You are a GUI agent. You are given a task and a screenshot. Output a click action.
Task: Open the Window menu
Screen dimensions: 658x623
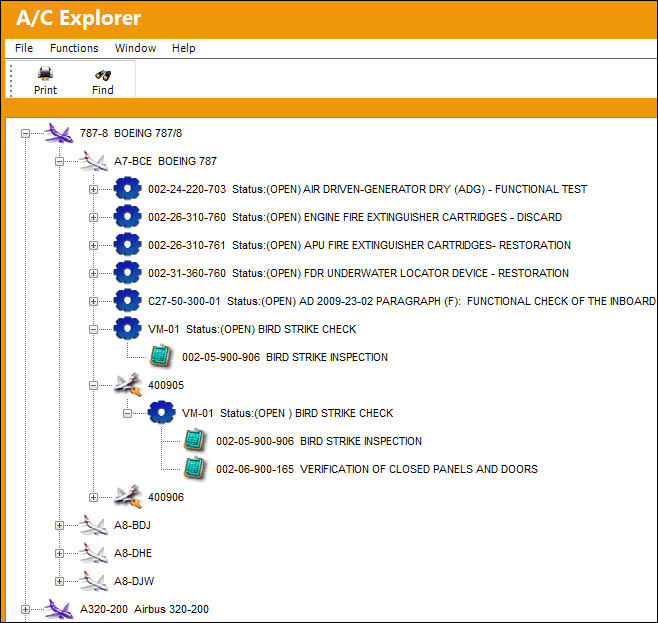click(135, 48)
